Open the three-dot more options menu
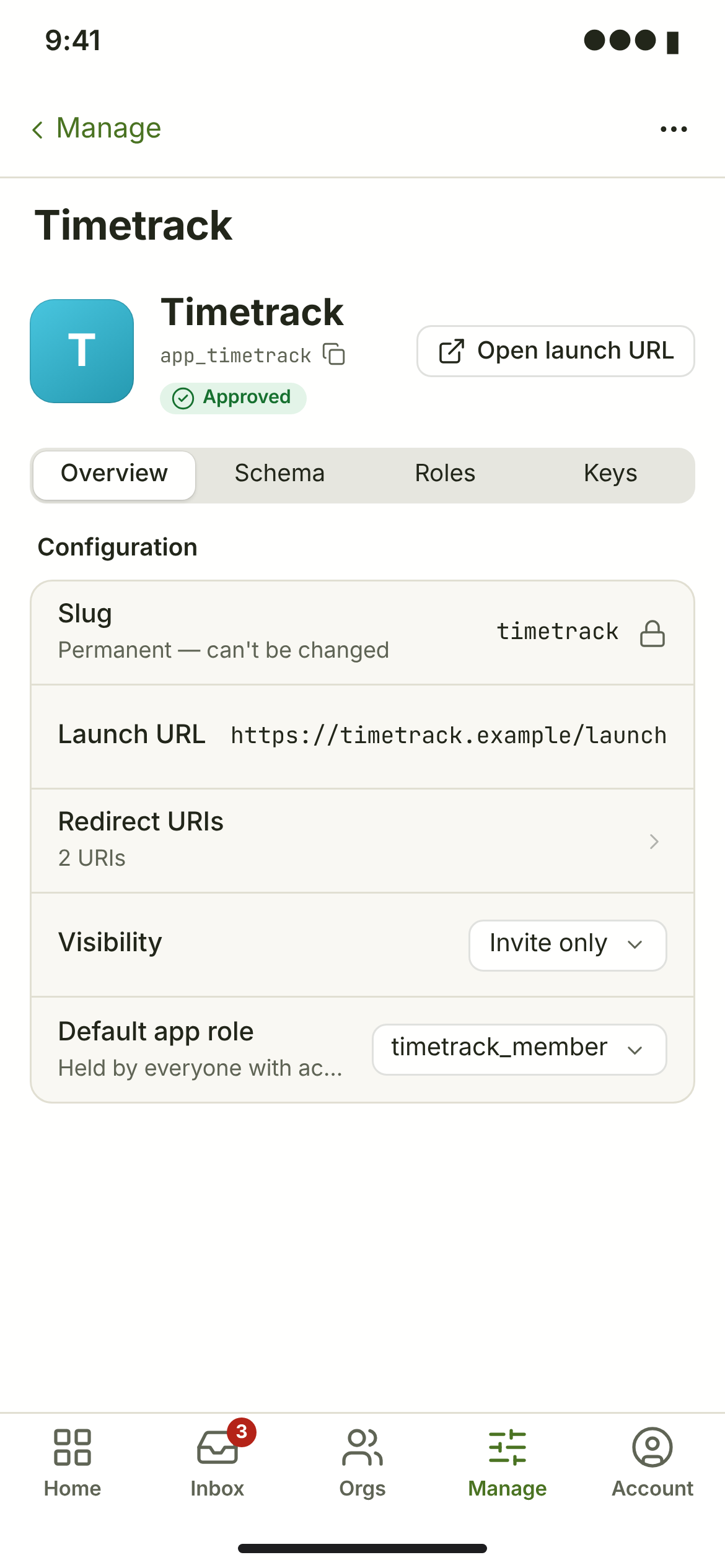The height and width of the screenshot is (1568, 725). coord(674,129)
